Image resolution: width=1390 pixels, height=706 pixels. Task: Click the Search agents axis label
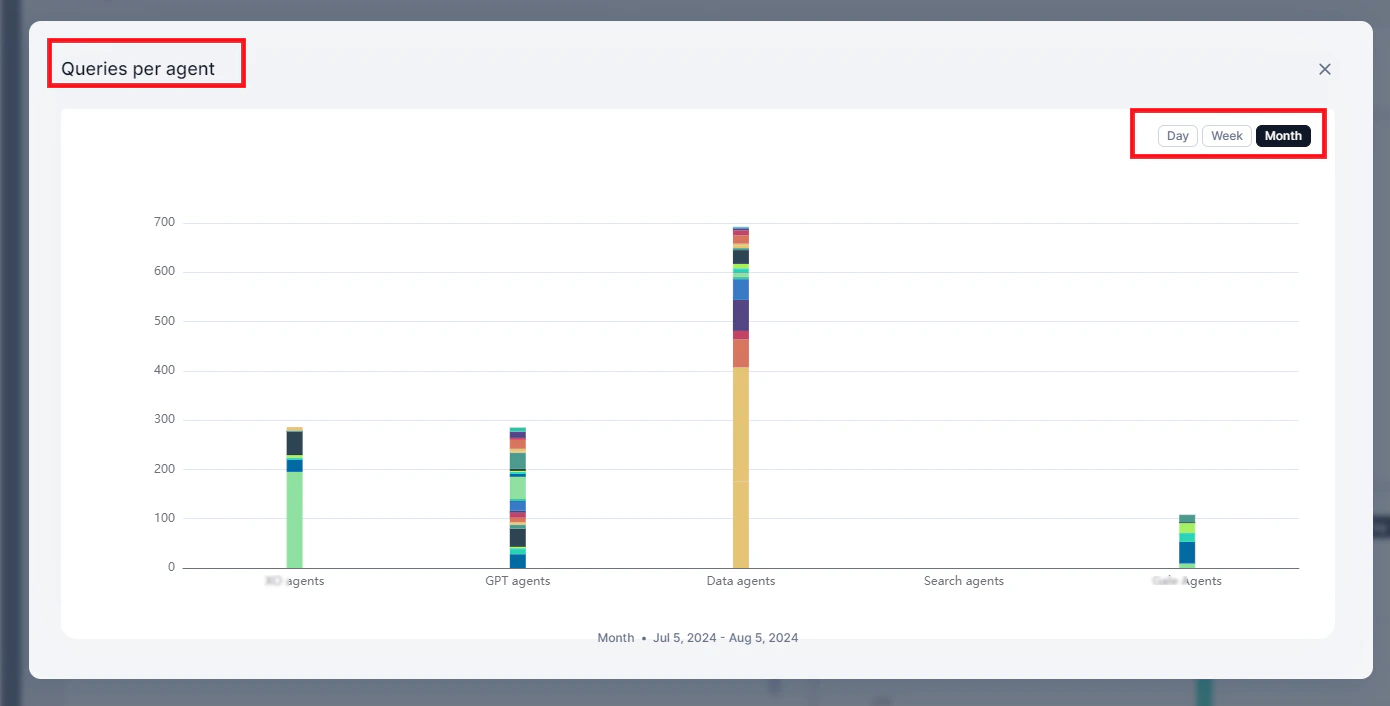click(963, 580)
